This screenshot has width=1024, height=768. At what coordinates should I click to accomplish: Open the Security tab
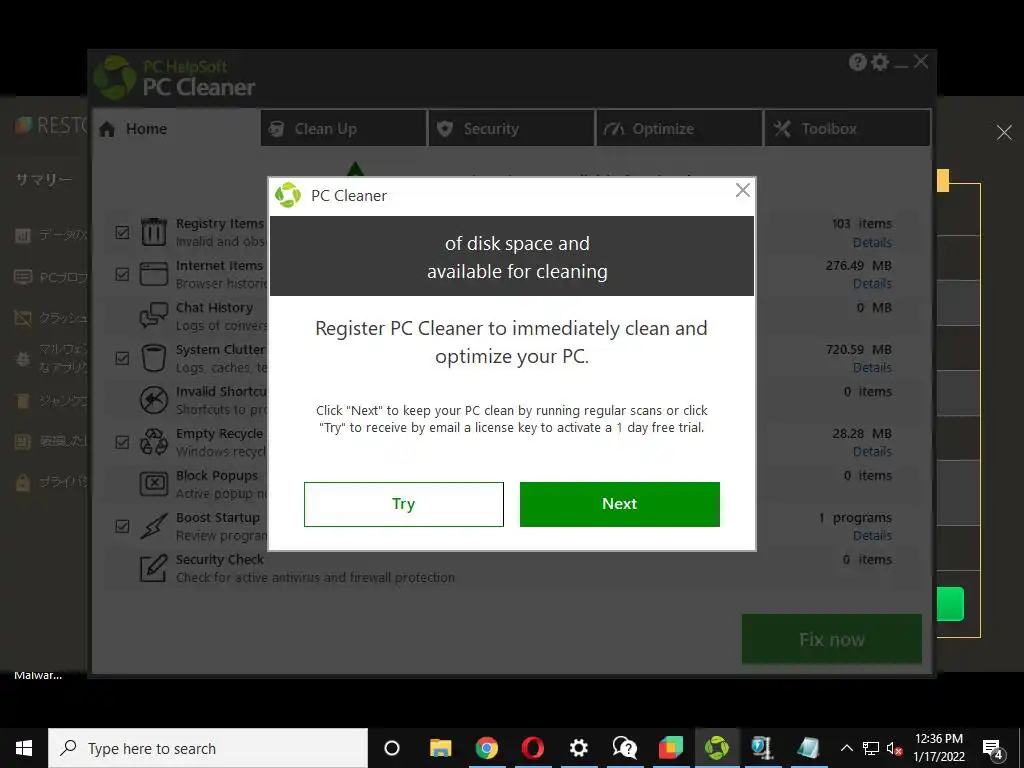pyautogui.click(x=511, y=128)
